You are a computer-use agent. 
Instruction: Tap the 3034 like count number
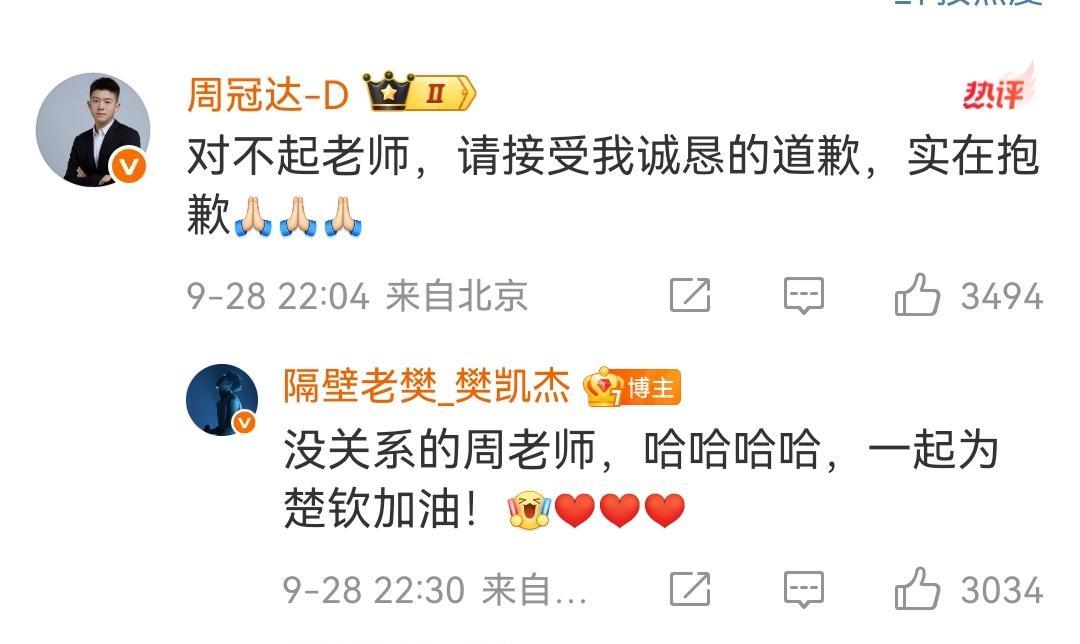coord(1002,591)
